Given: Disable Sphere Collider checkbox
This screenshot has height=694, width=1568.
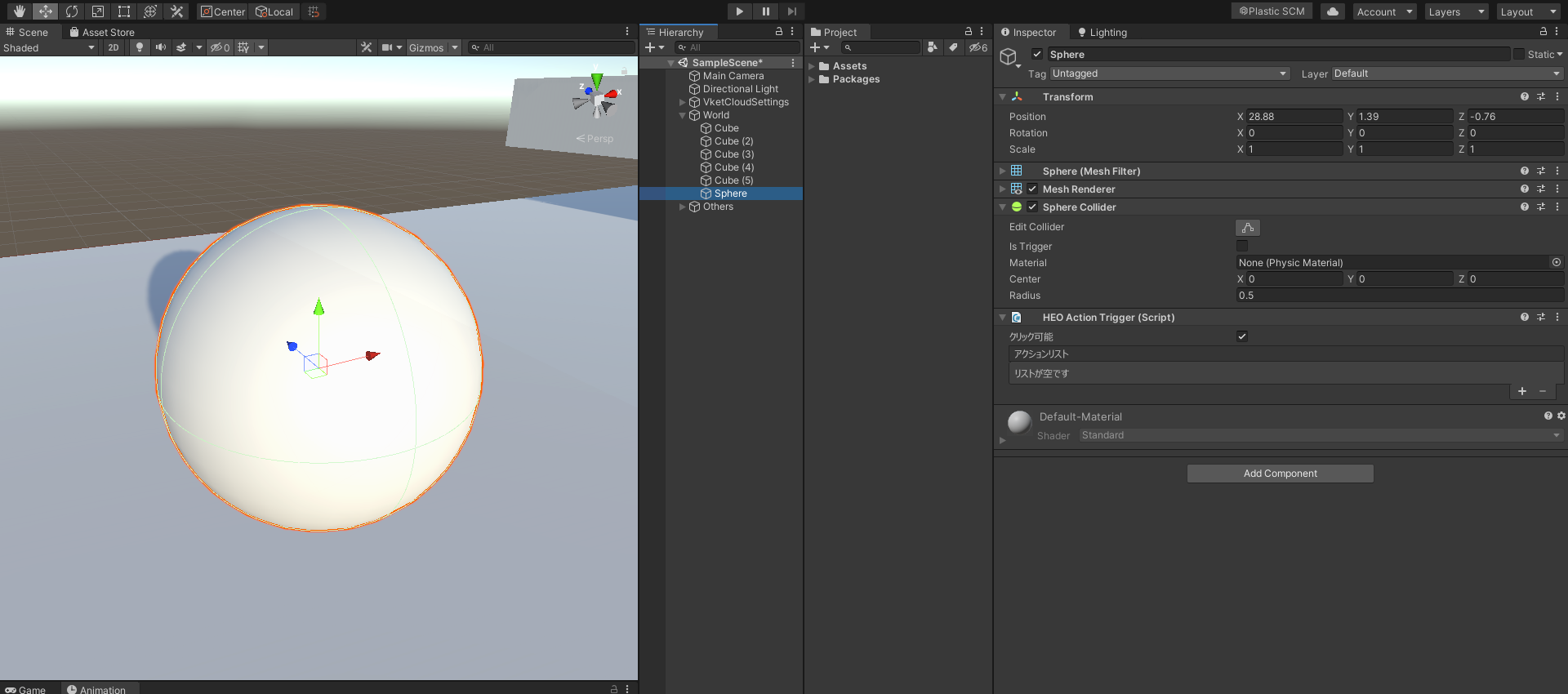Looking at the screenshot, I should click(x=1032, y=207).
